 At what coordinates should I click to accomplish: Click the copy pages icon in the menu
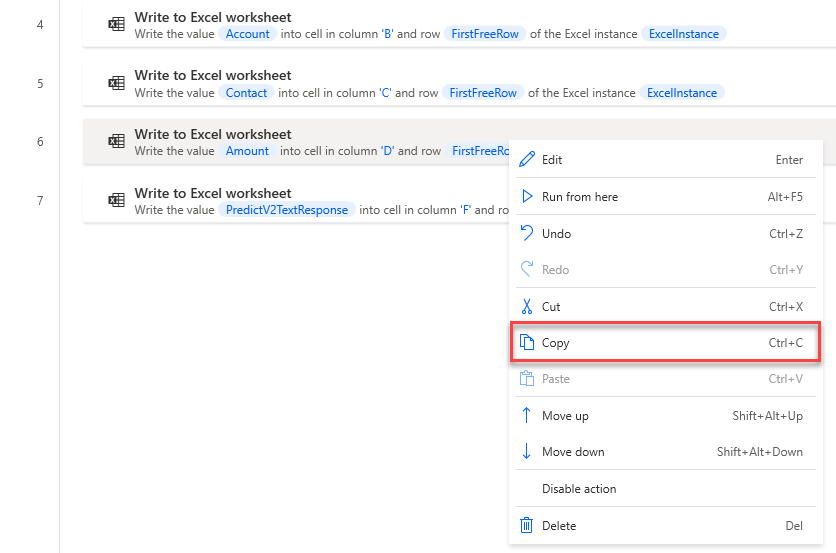(527, 342)
